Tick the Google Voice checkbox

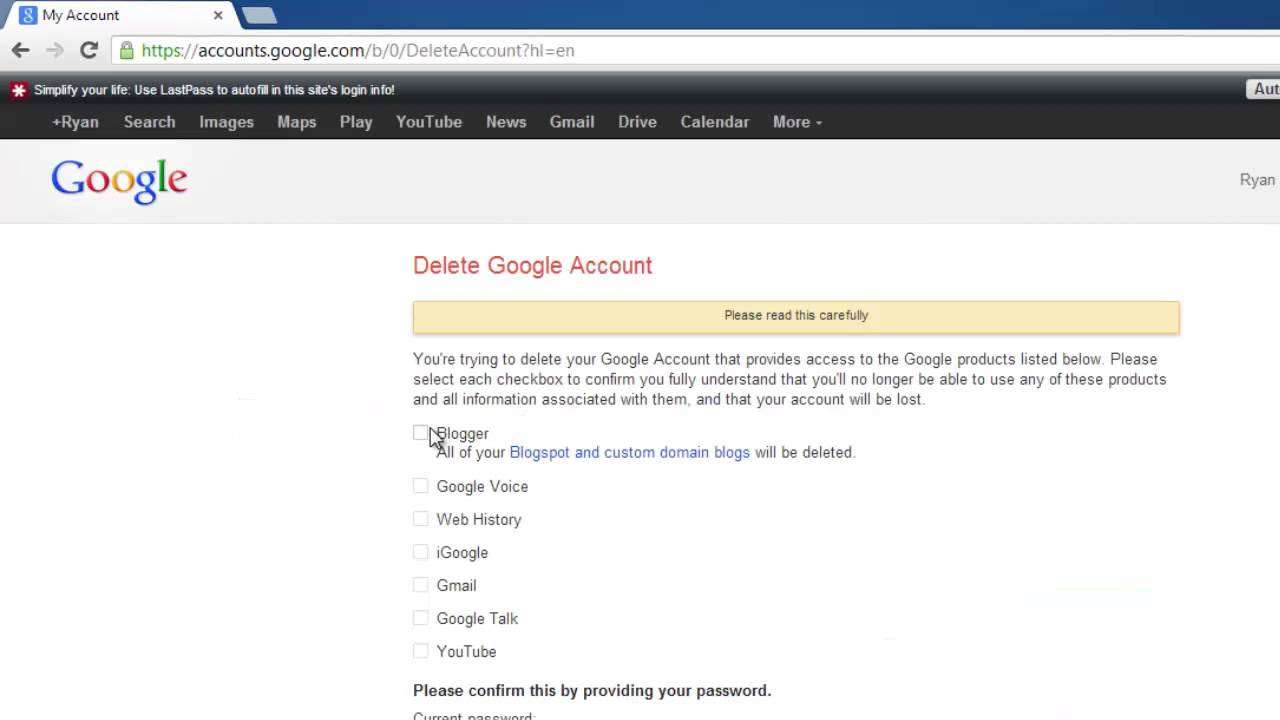(420, 486)
